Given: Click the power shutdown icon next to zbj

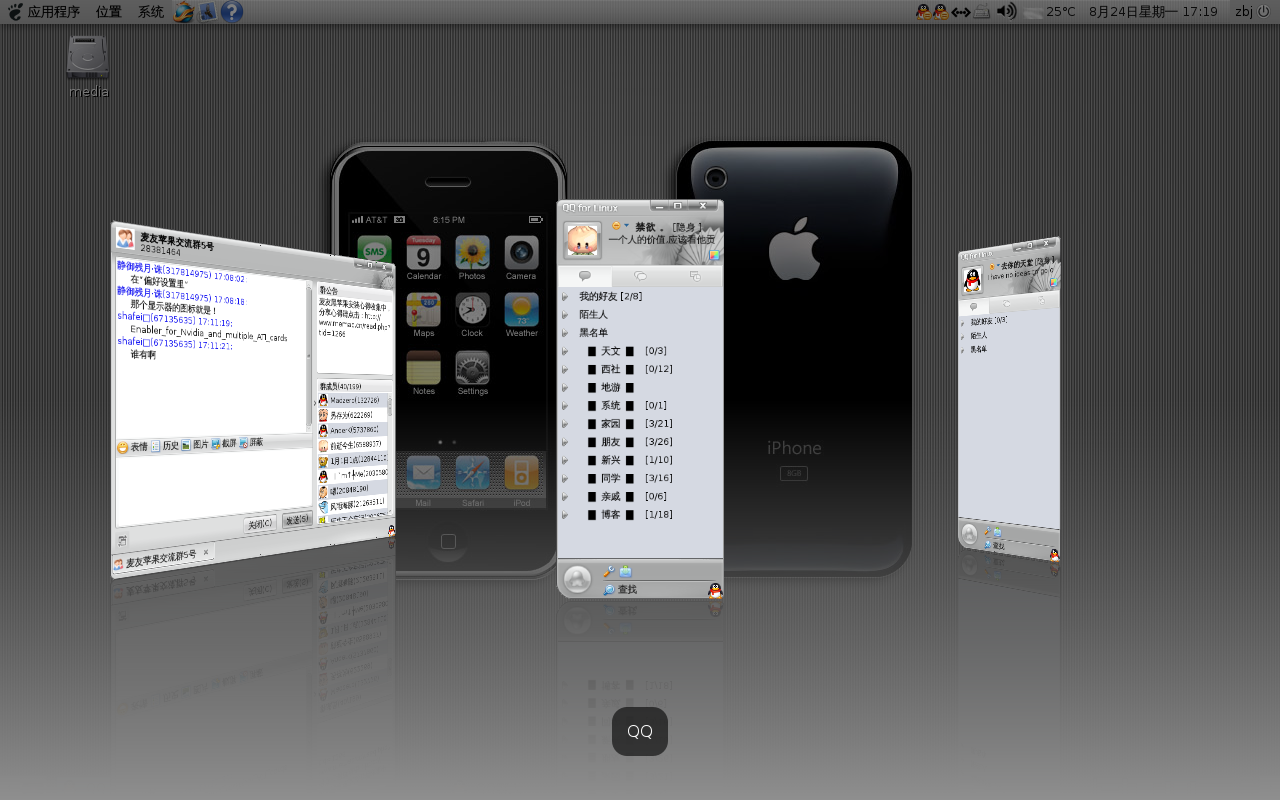Looking at the screenshot, I should pos(1263,12).
